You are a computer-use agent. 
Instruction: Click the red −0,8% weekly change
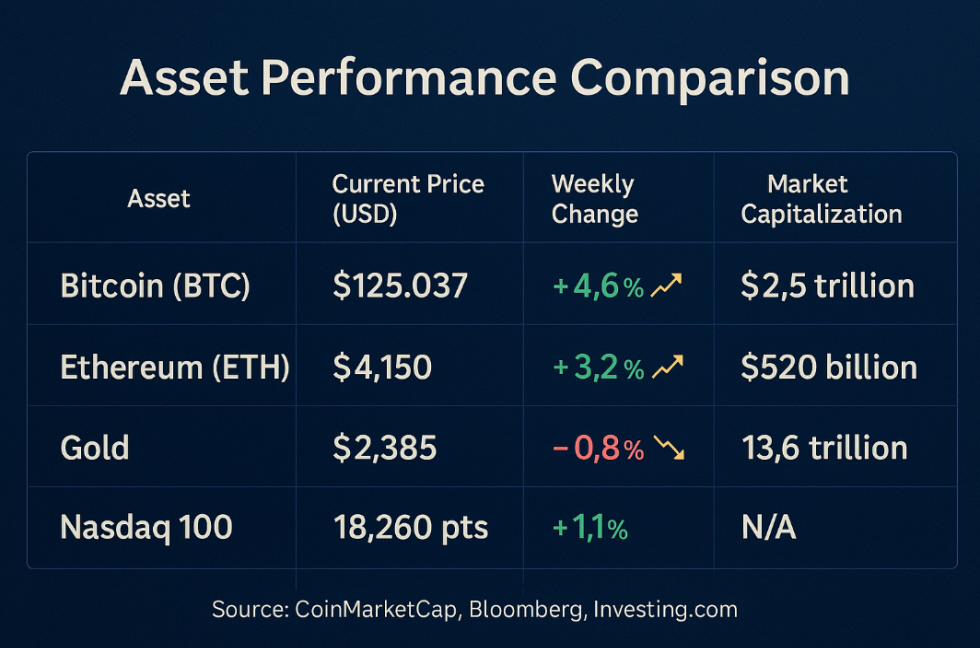598,449
